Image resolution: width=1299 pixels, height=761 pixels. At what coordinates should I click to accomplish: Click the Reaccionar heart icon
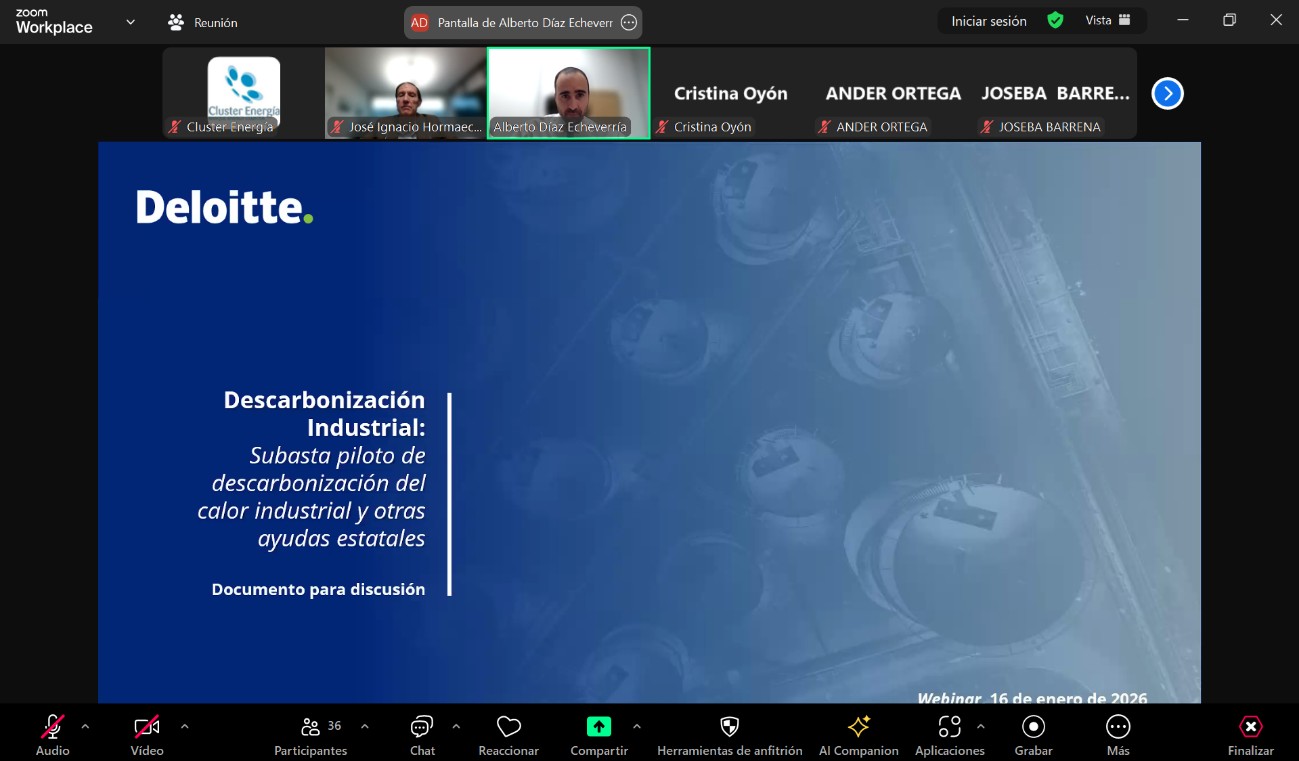pos(508,727)
